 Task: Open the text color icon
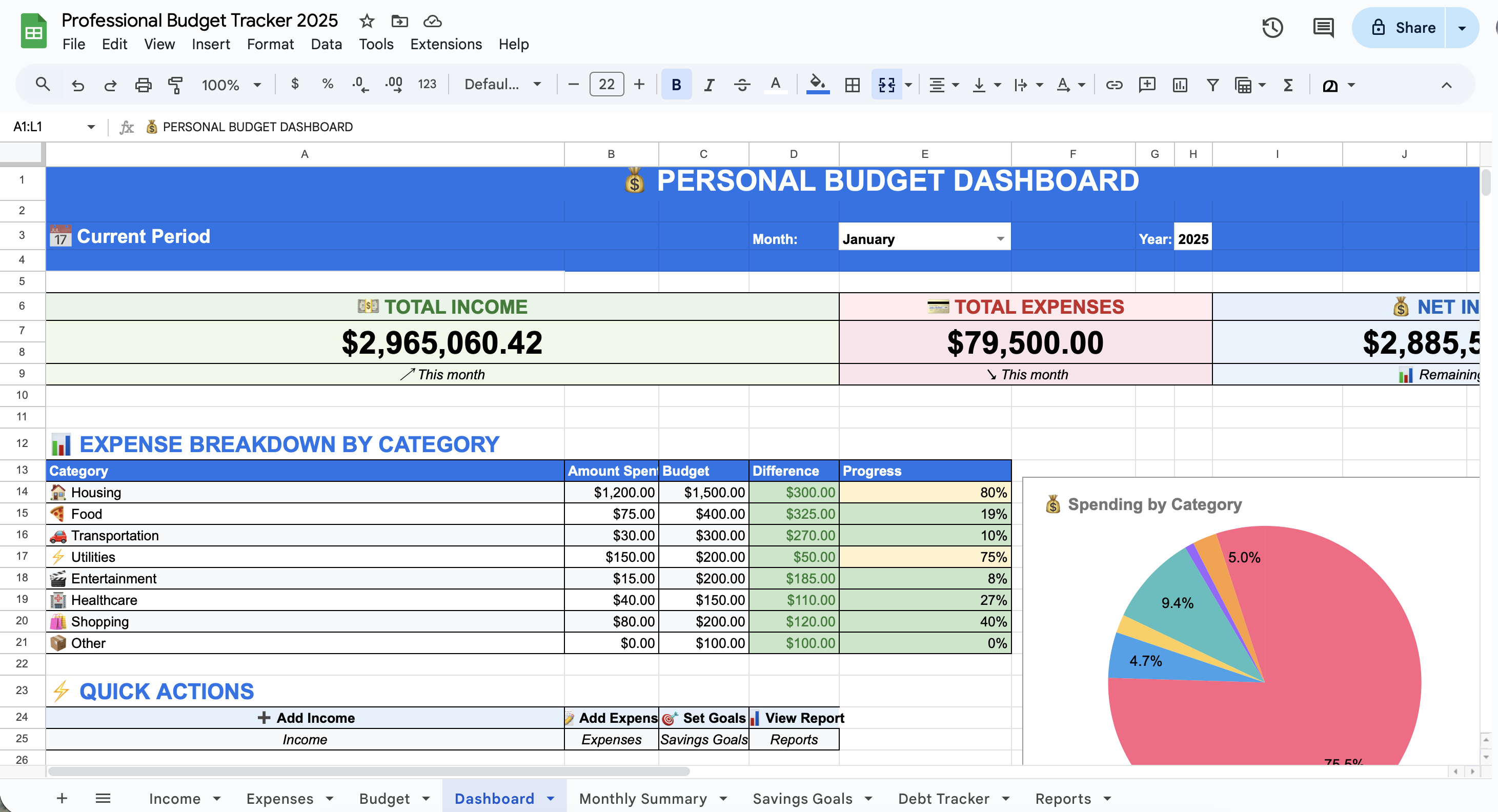tap(775, 85)
